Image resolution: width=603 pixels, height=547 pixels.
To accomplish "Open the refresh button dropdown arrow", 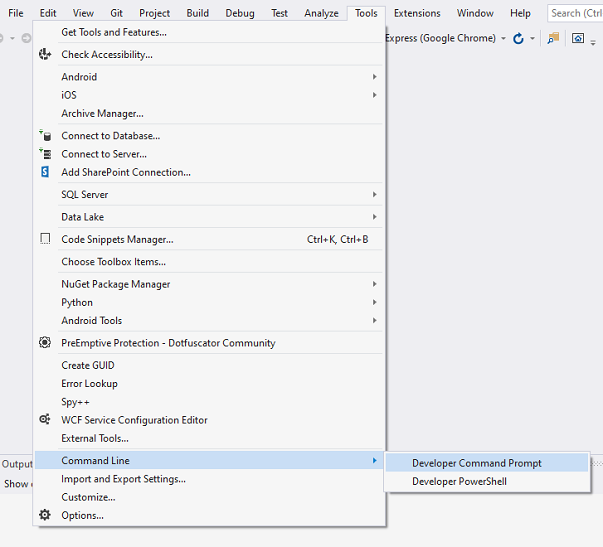I will (x=532, y=38).
